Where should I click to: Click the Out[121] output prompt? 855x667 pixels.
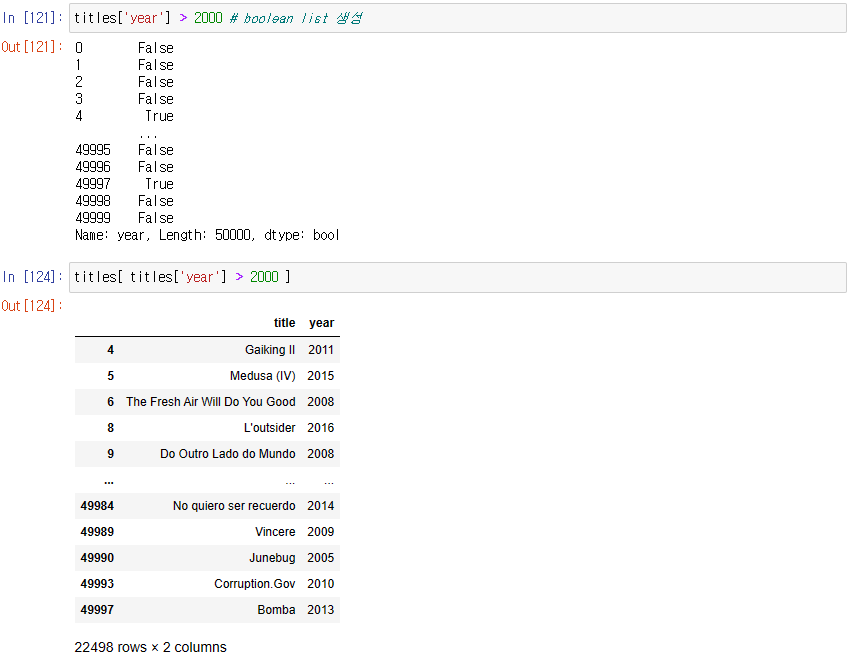point(32,47)
